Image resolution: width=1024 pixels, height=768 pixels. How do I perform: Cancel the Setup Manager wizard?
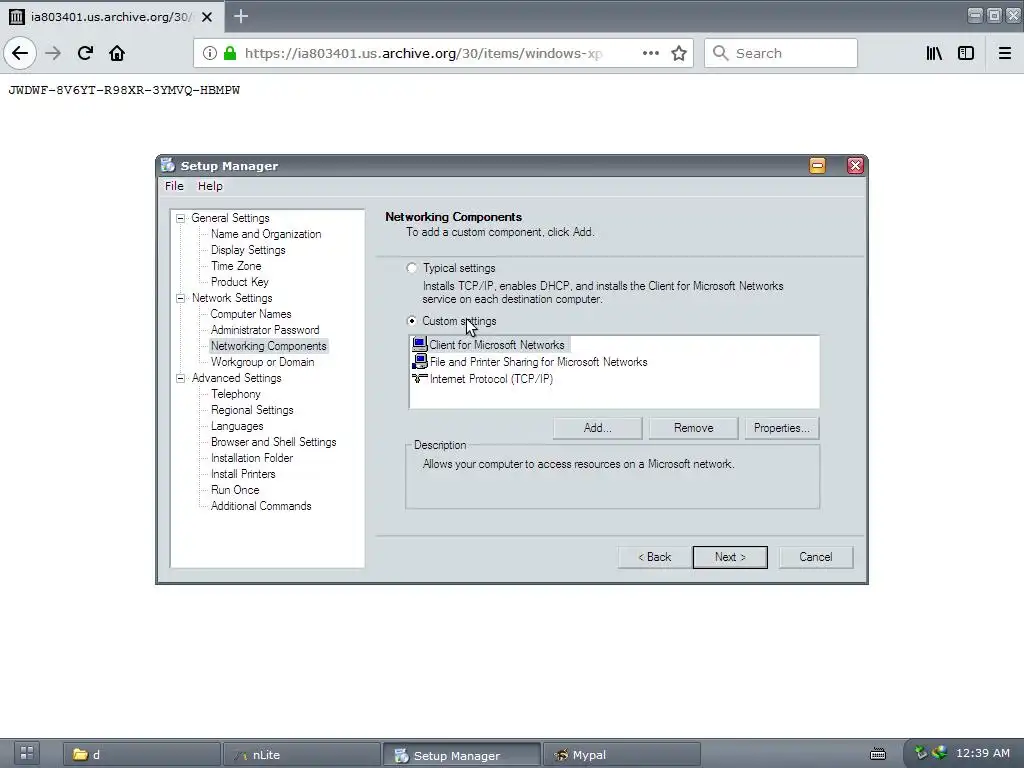tap(816, 557)
